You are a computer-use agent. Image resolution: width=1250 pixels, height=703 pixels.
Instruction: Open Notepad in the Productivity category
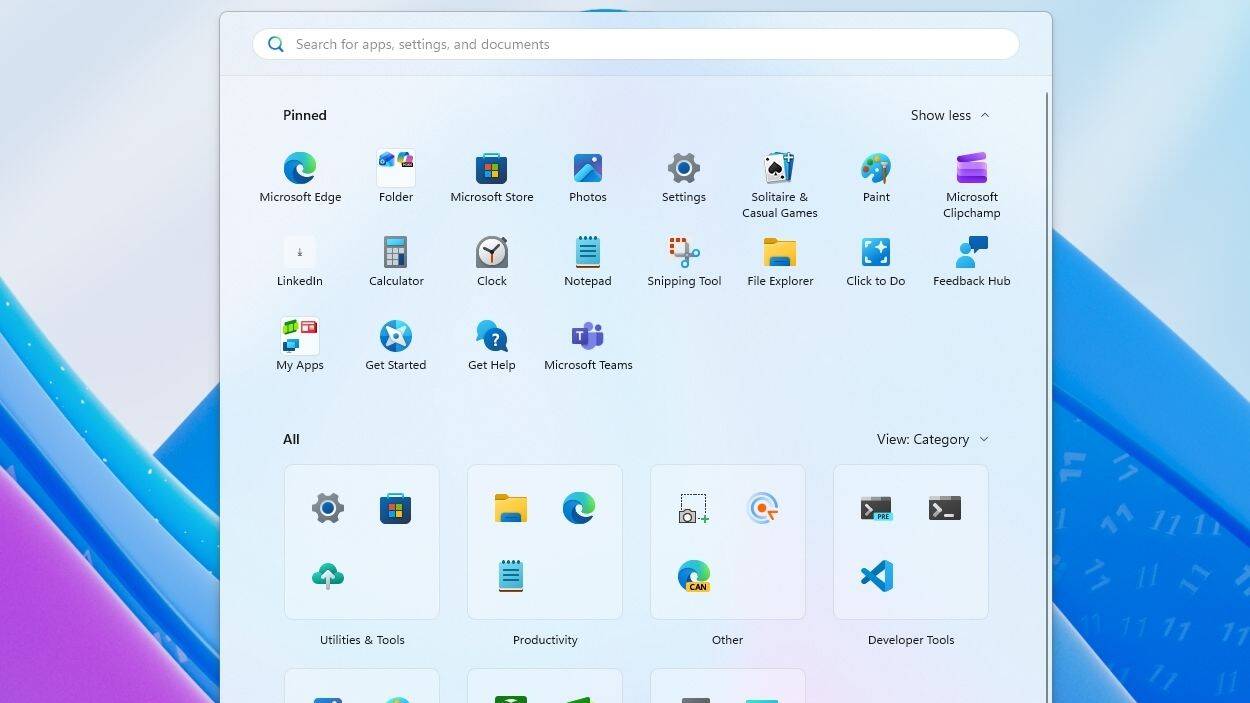(511, 576)
